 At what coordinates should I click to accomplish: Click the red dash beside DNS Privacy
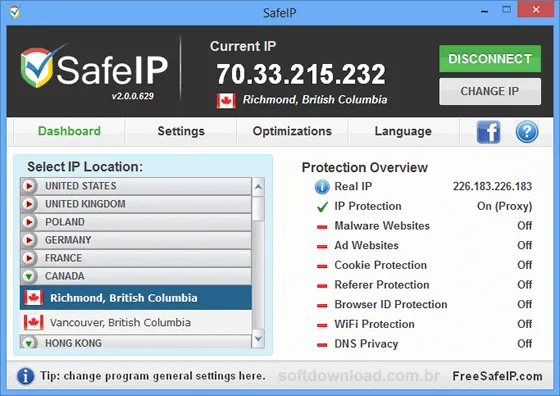322,345
